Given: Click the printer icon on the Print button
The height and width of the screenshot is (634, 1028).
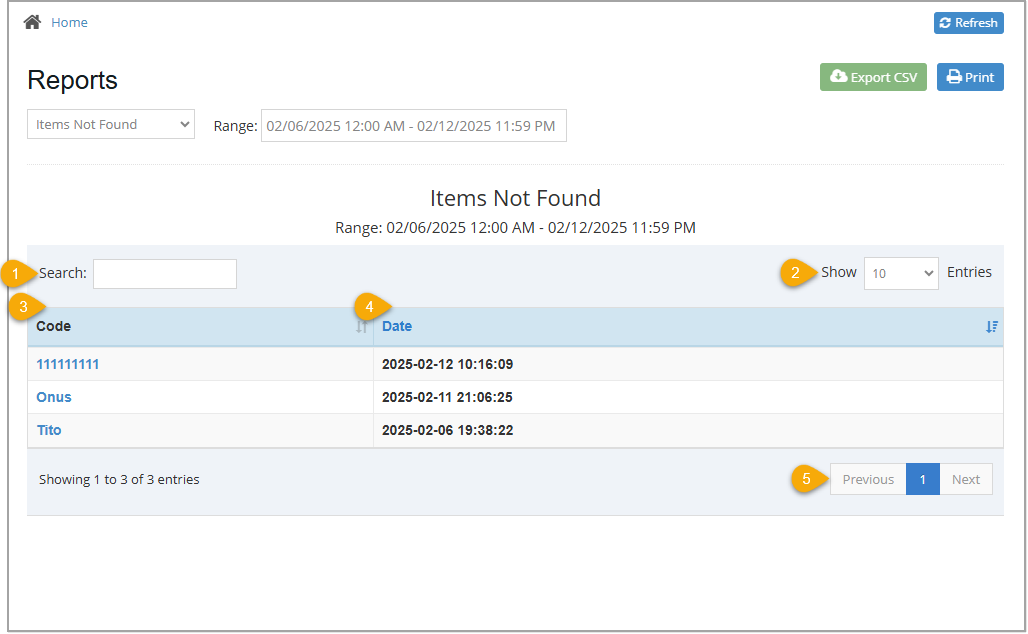Looking at the screenshot, I should tap(954, 76).
